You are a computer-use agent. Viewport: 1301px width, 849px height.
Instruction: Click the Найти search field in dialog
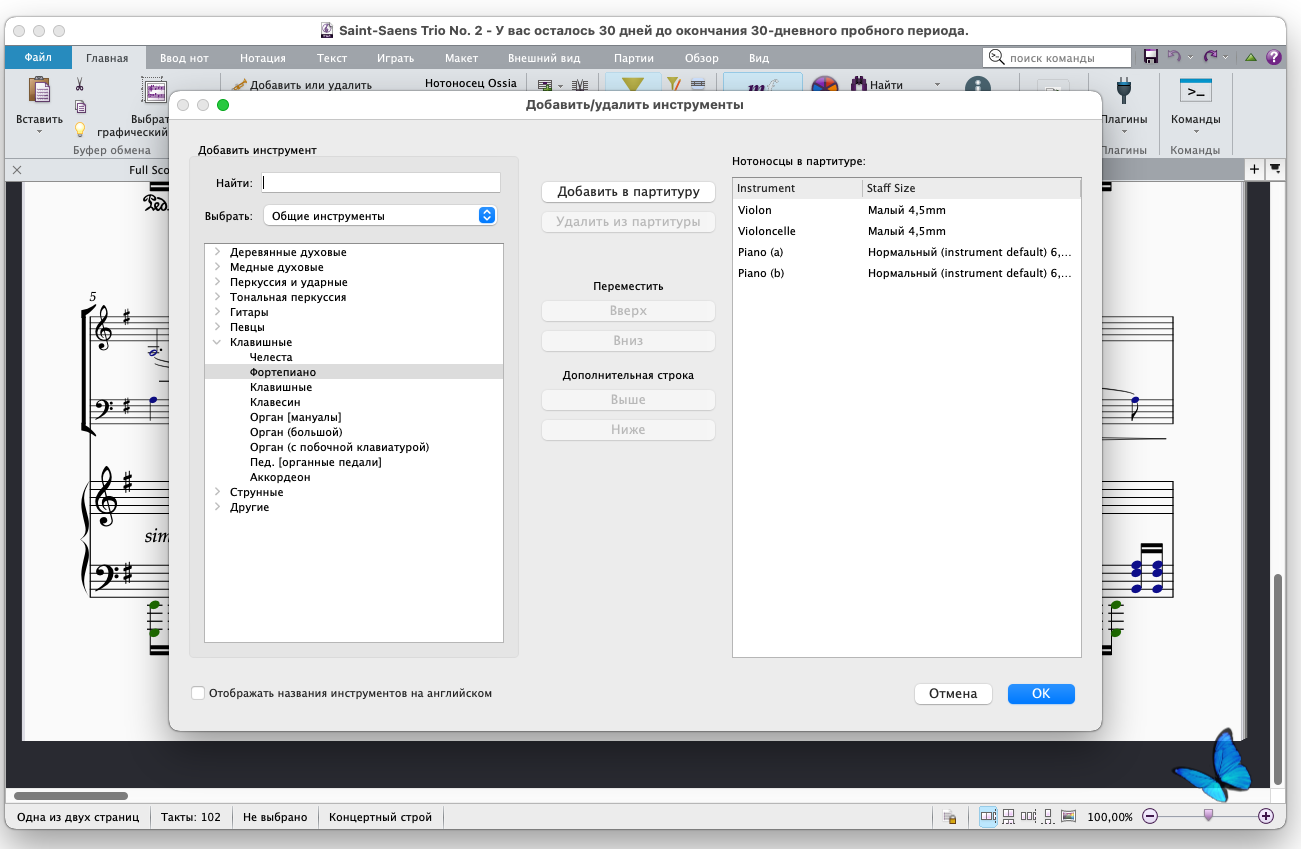point(381,183)
